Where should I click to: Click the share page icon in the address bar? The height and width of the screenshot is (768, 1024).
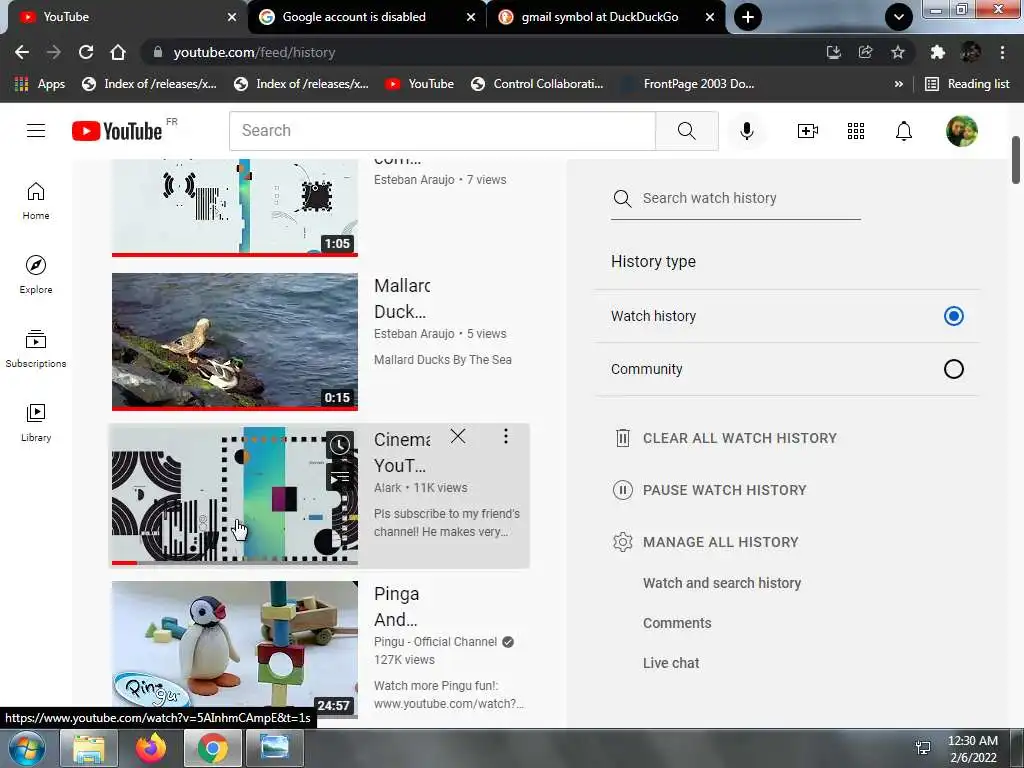[865, 52]
